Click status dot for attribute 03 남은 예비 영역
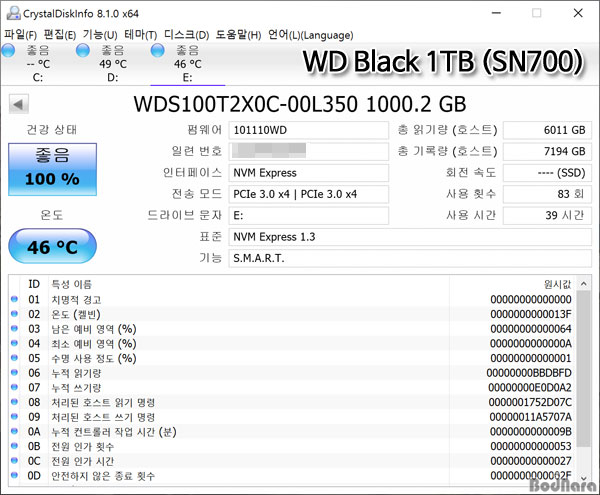The height and width of the screenshot is (495, 600). 15,329
